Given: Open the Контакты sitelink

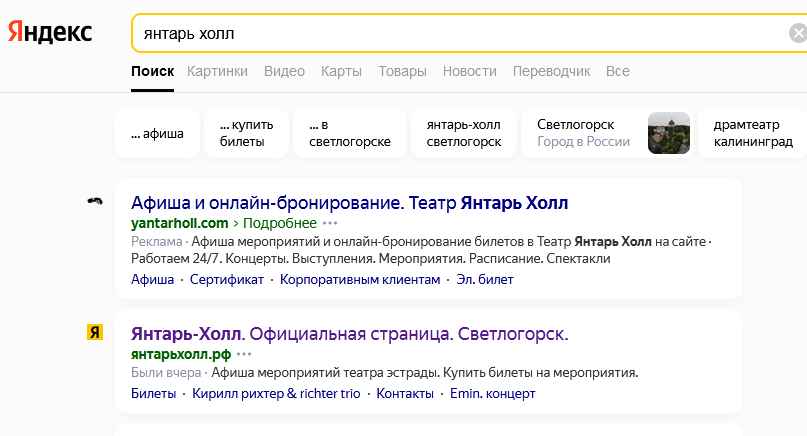Looking at the screenshot, I should coord(405,394).
